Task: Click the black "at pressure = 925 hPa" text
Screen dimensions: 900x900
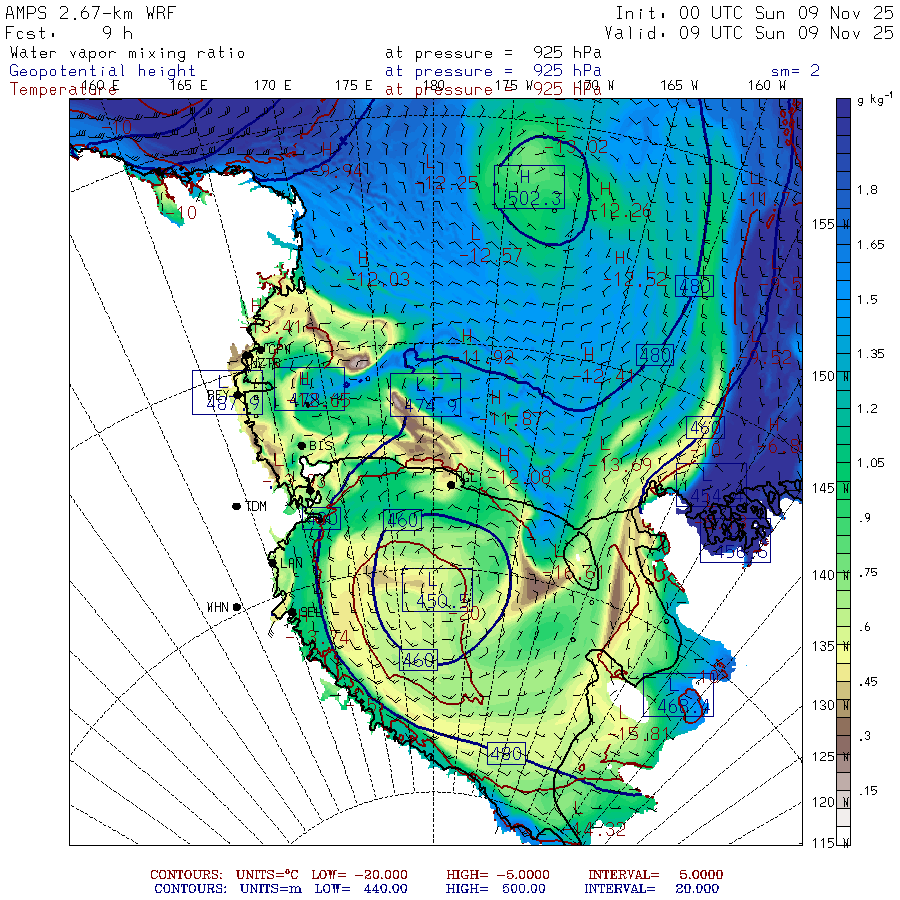Action: point(493,53)
